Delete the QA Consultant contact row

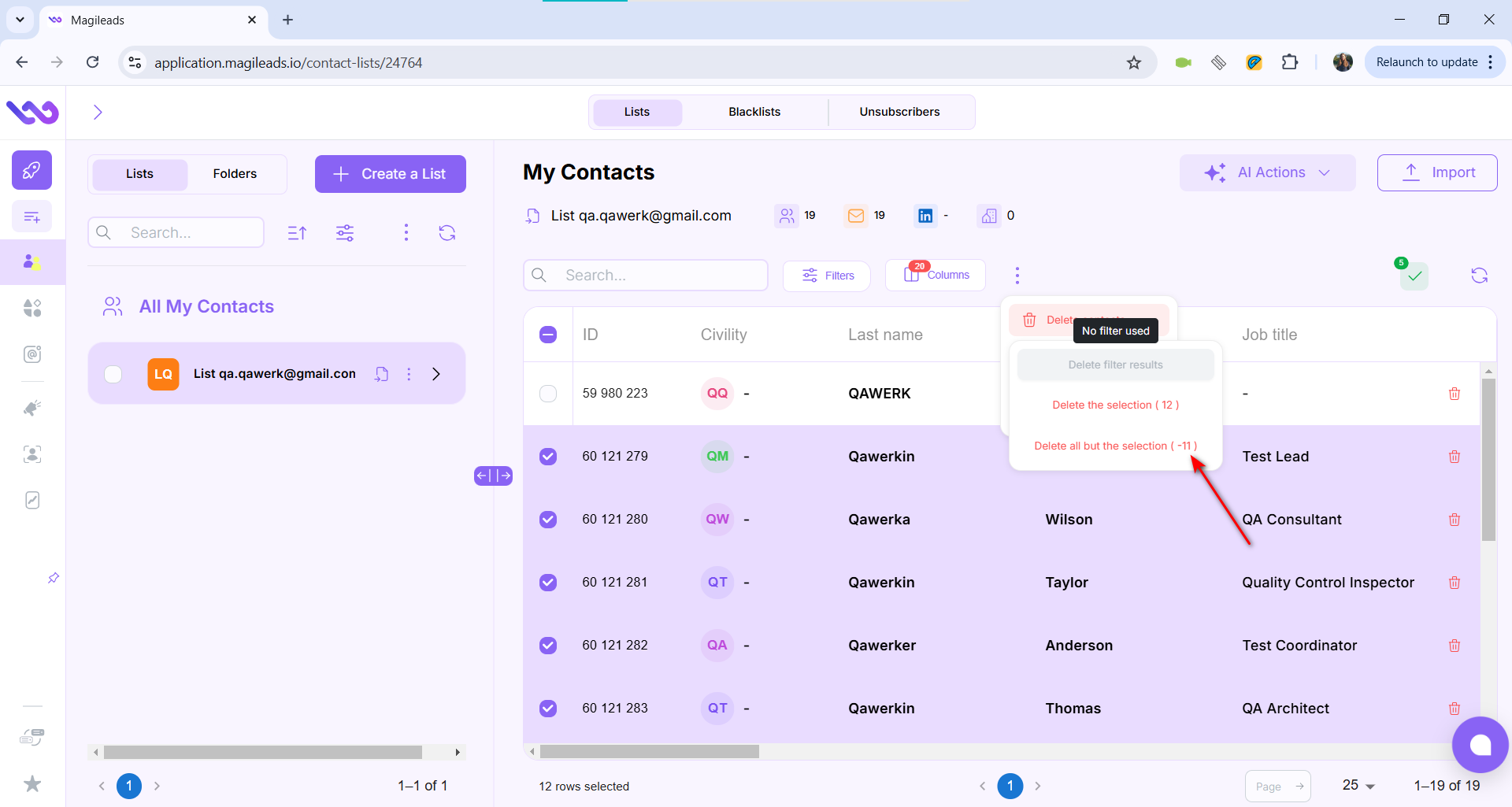[x=1455, y=520]
